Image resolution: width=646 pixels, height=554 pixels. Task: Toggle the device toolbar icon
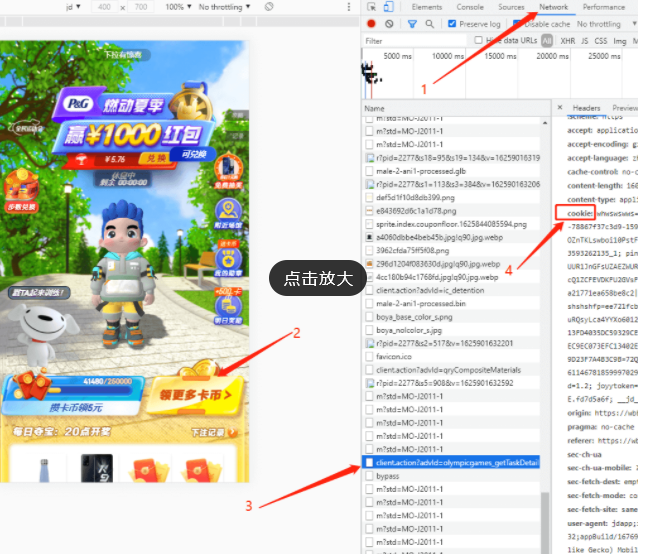[x=390, y=7]
